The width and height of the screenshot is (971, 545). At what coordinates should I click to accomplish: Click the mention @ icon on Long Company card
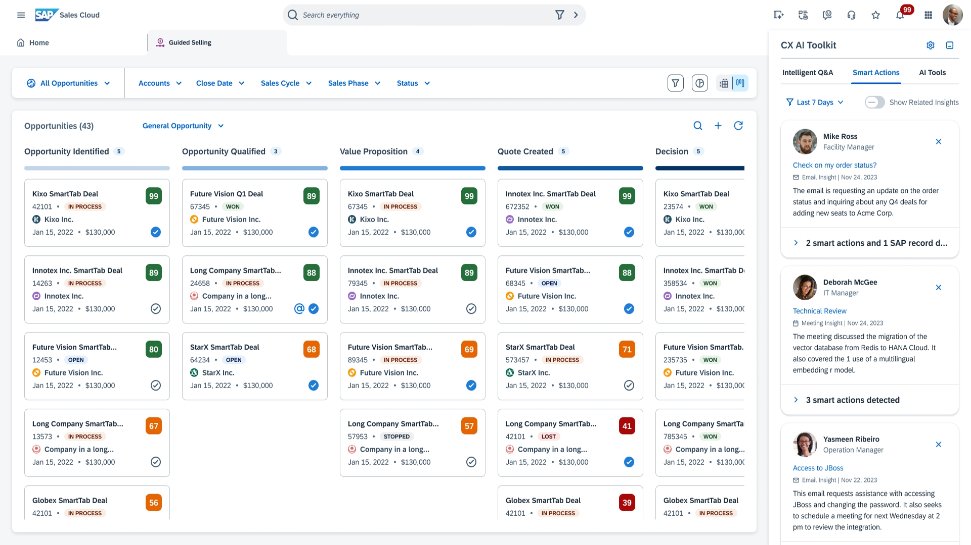(x=299, y=308)
